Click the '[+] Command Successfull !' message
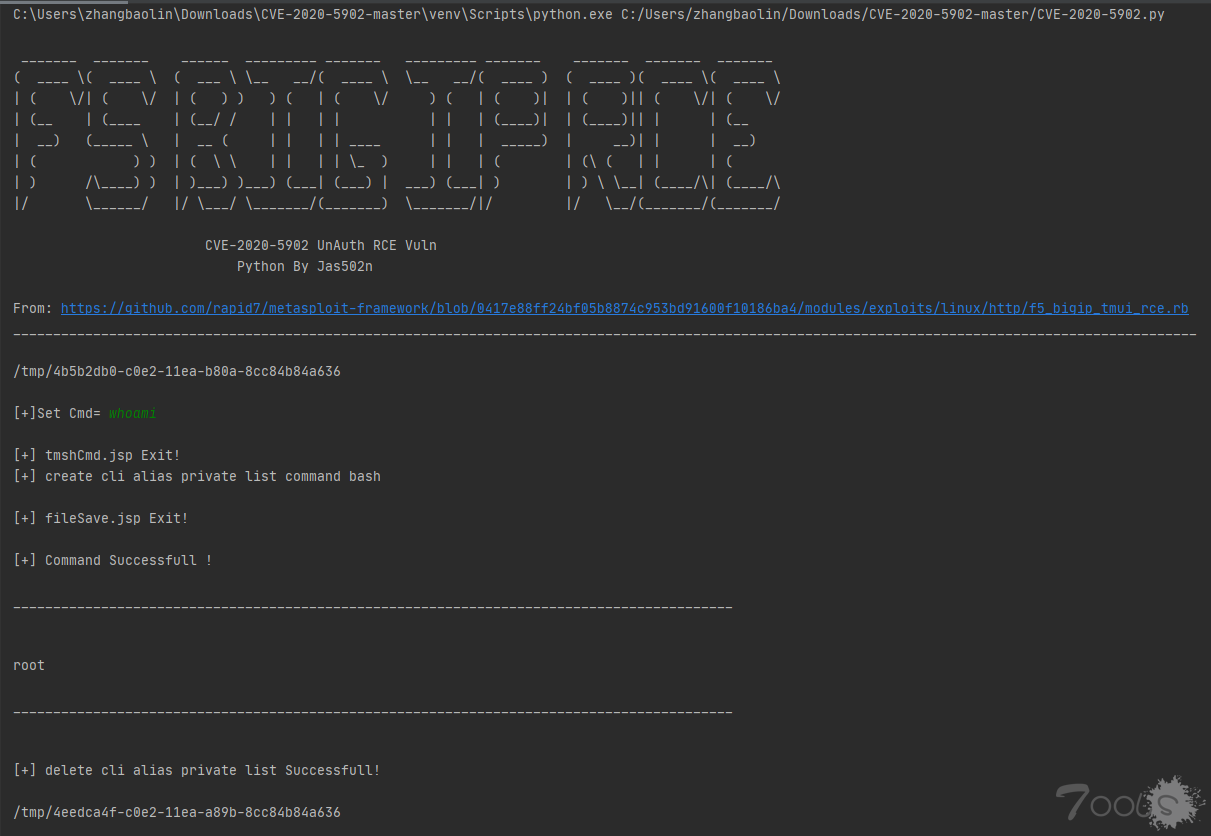The width and height of the screenshot is (1211, 836). click(113, 561)
